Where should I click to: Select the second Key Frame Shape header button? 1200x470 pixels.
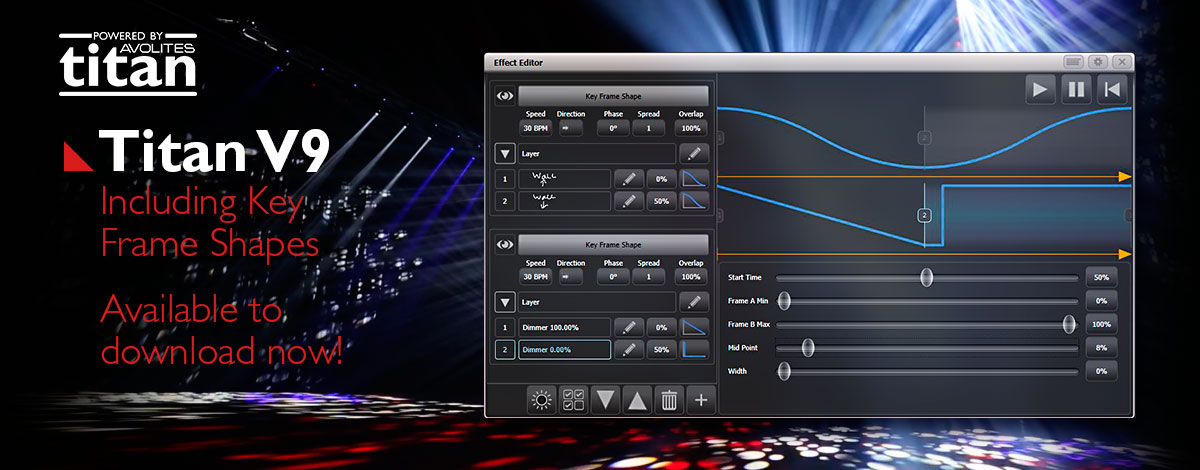tap(613, 244)
